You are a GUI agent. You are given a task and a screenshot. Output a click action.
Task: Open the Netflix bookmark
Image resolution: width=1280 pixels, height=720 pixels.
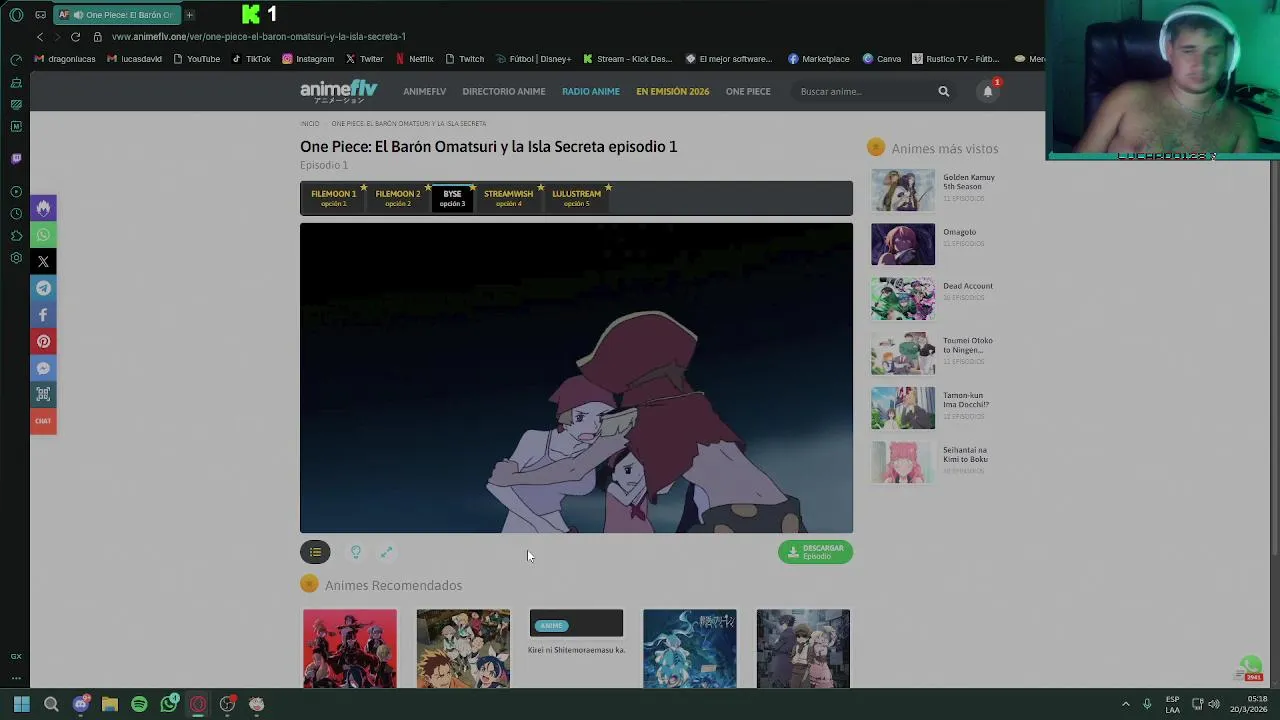click(x=414, y=59)
